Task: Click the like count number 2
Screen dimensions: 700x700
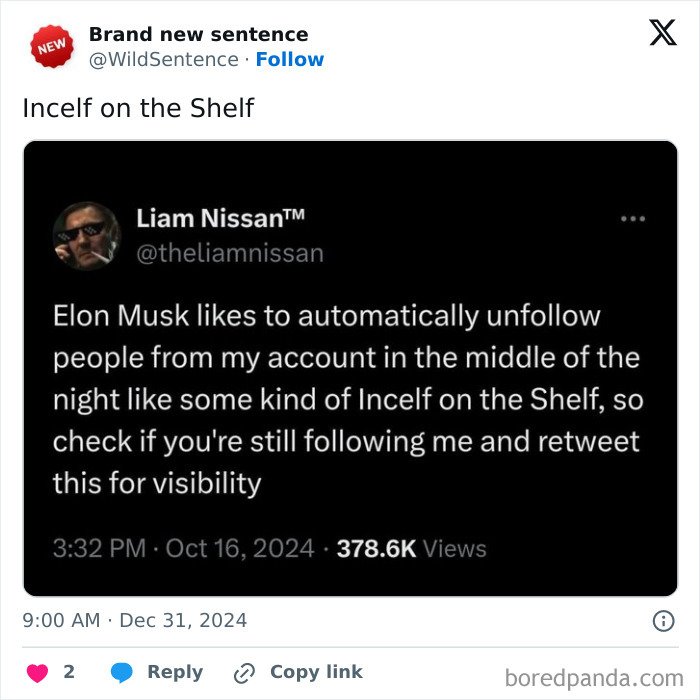Action: tap(69, 673)
